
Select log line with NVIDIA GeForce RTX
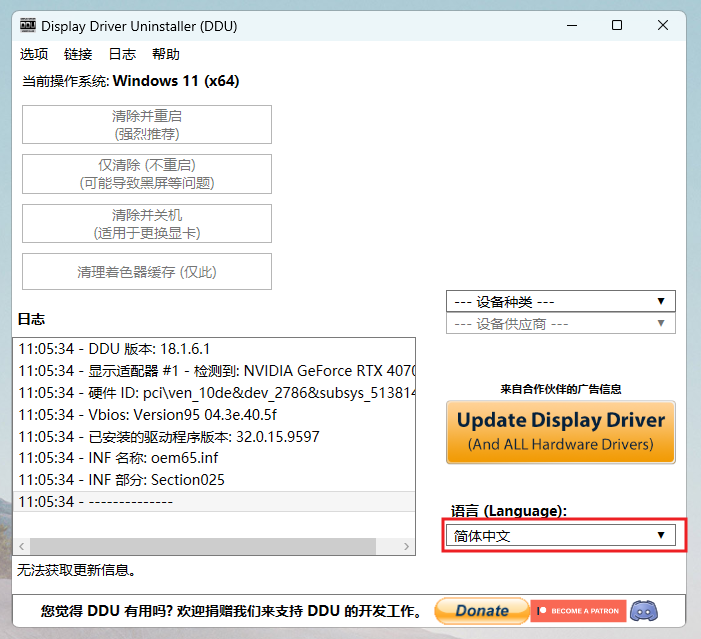pyautogui.click(x=214, y=371)
